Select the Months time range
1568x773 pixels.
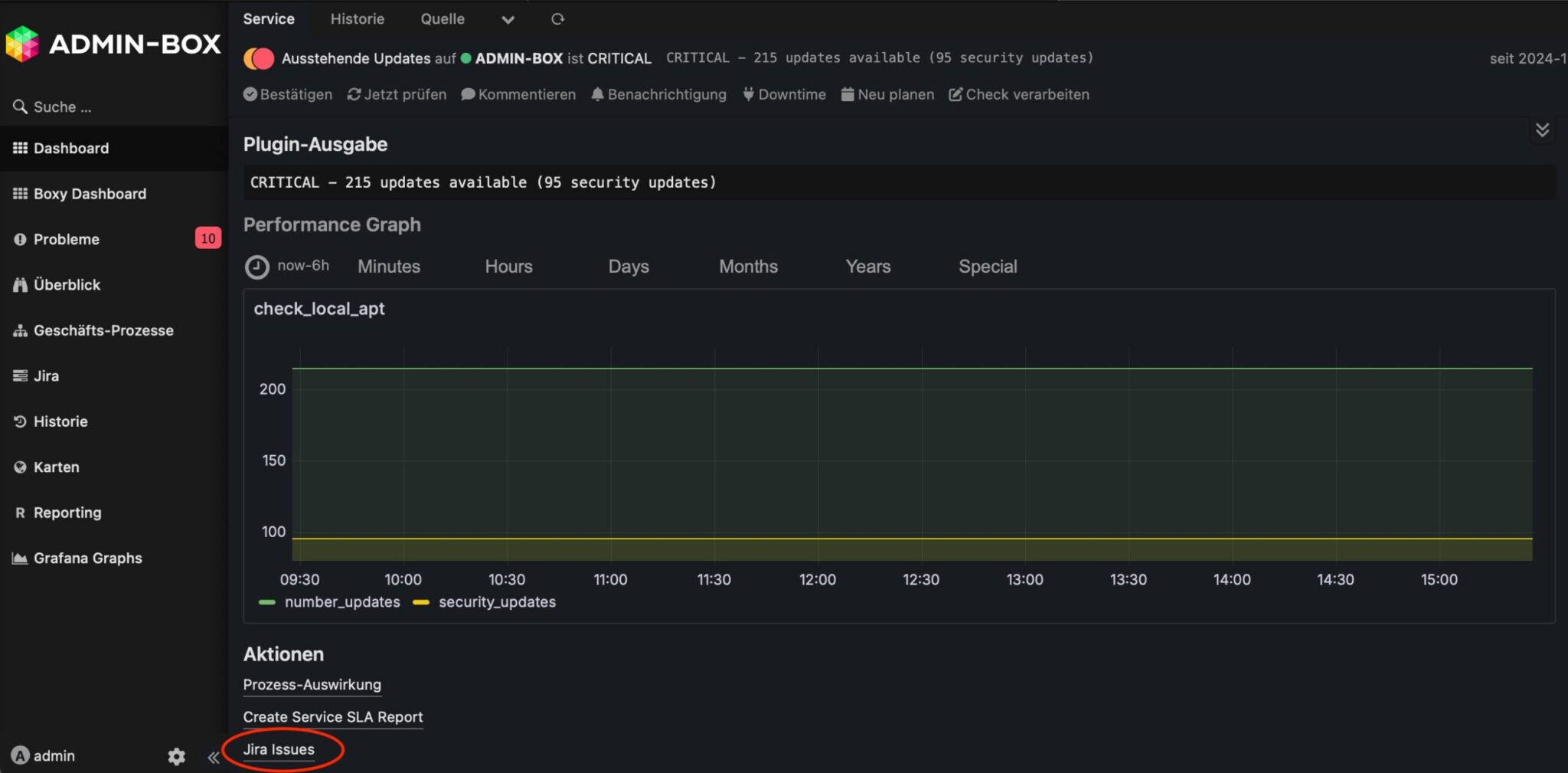click(748, 266)
